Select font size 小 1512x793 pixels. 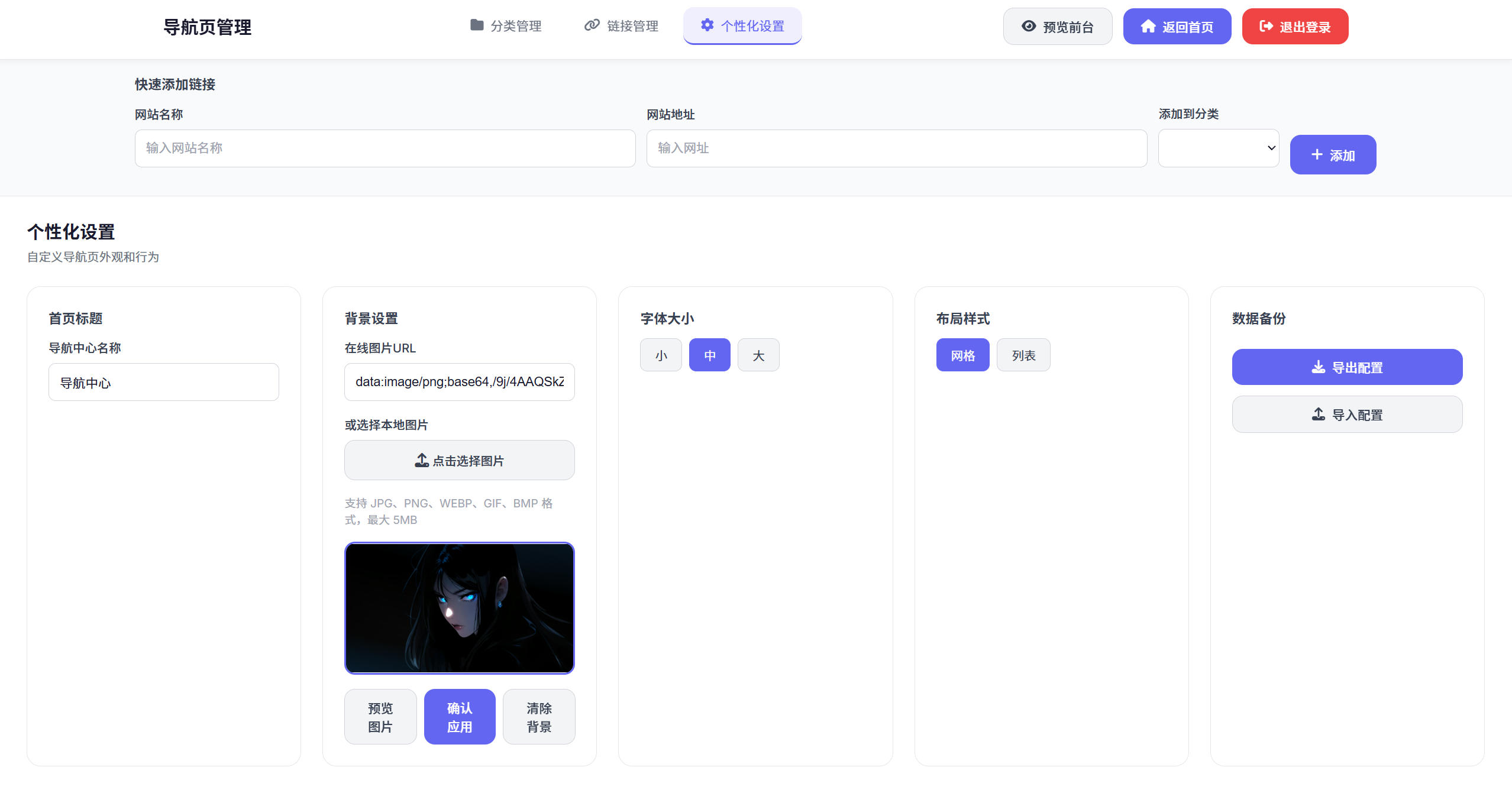point(661,355)
